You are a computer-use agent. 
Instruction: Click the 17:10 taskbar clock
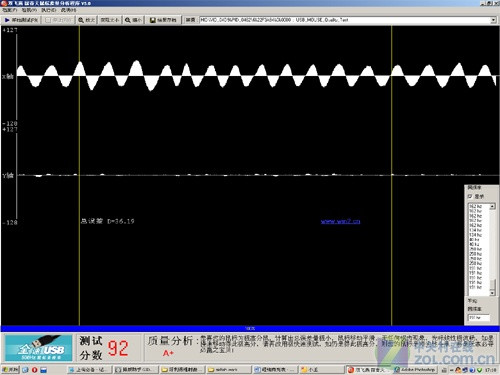(490, 370)
